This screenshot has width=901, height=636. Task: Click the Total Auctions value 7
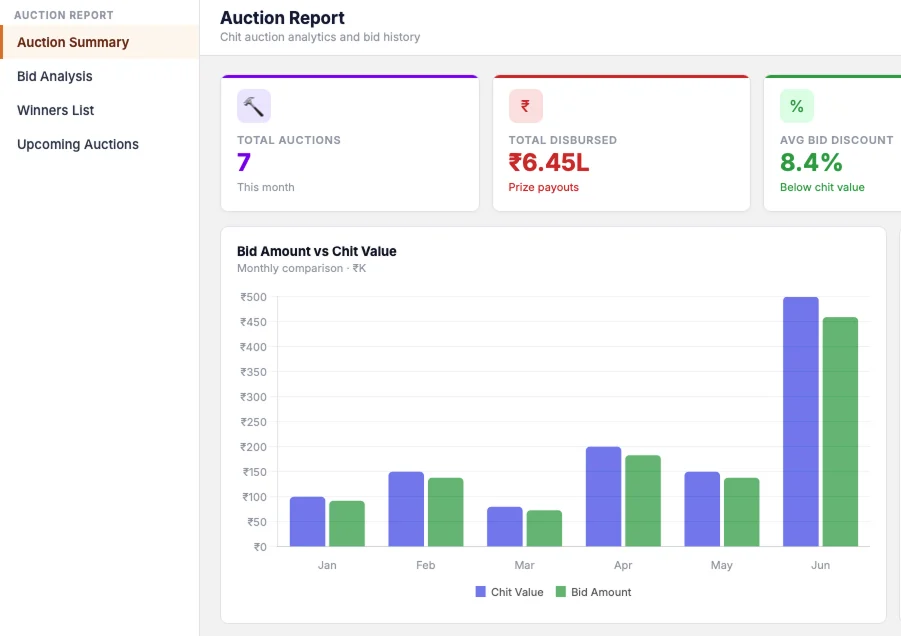[244, 163]
